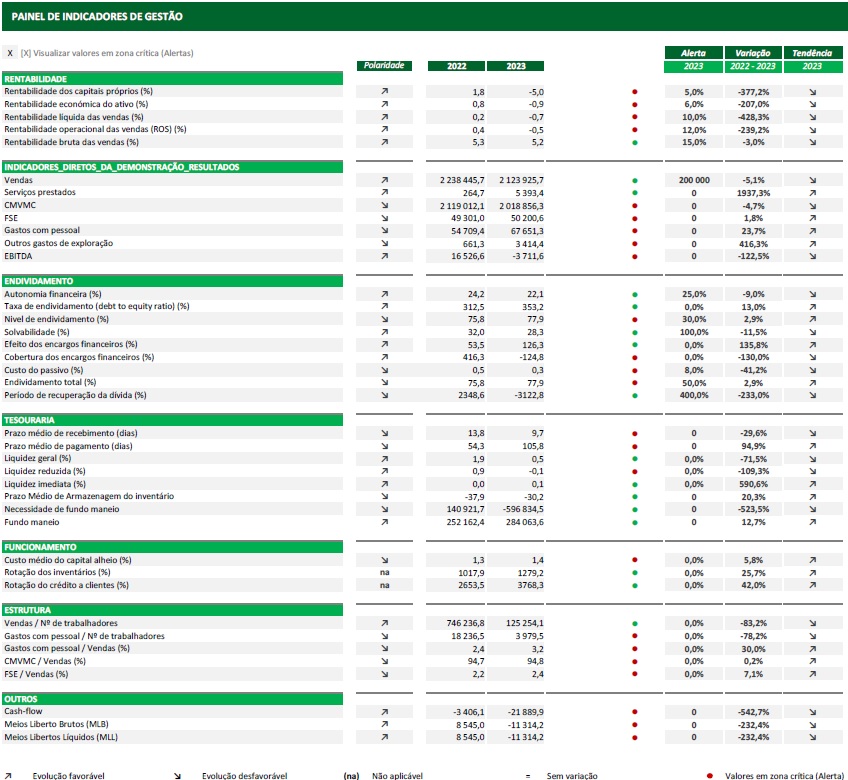Screen dimensions: 848x780
Task: Select the alert dot for Serviços prestados
Action: pyautogui.click(x=634, y=193)
